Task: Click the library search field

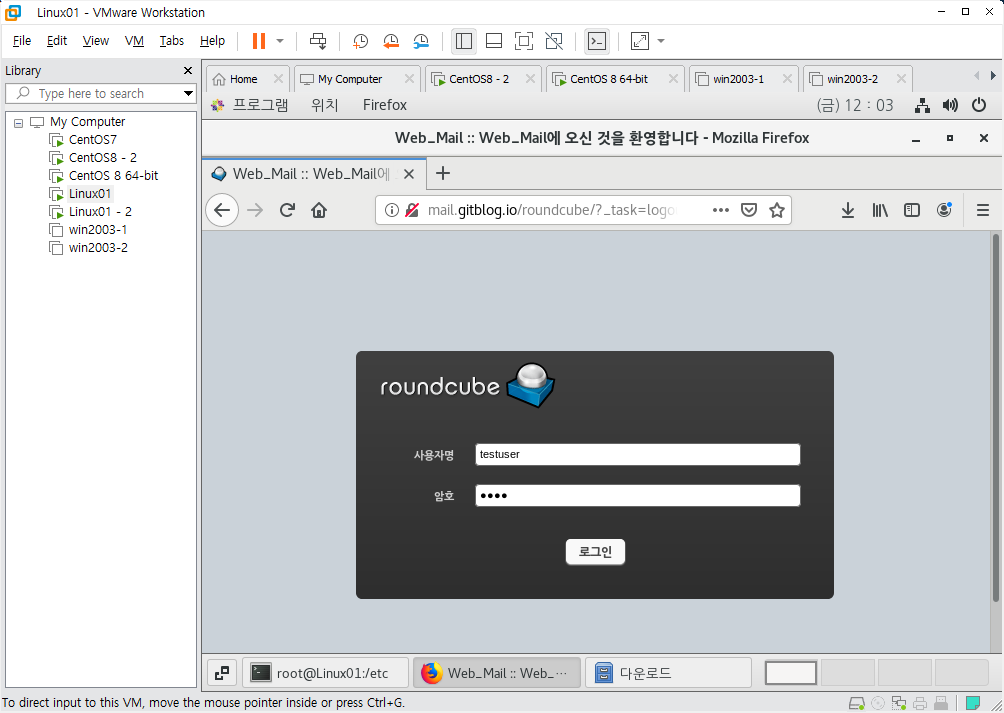Action: 101,93
